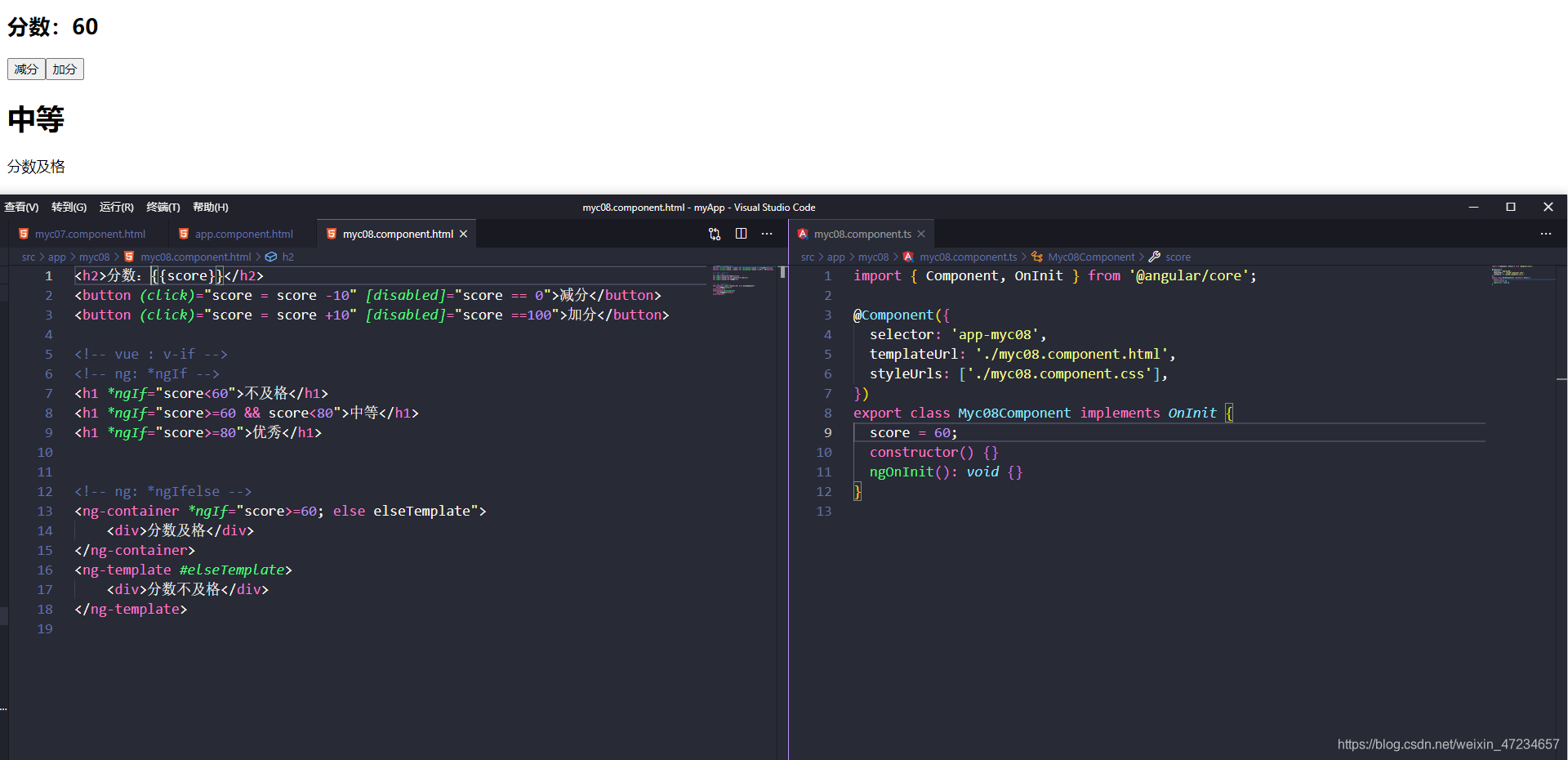Open the 查看(V) menu
This screenshot has height=760, width=1568.
coord(21,208)
